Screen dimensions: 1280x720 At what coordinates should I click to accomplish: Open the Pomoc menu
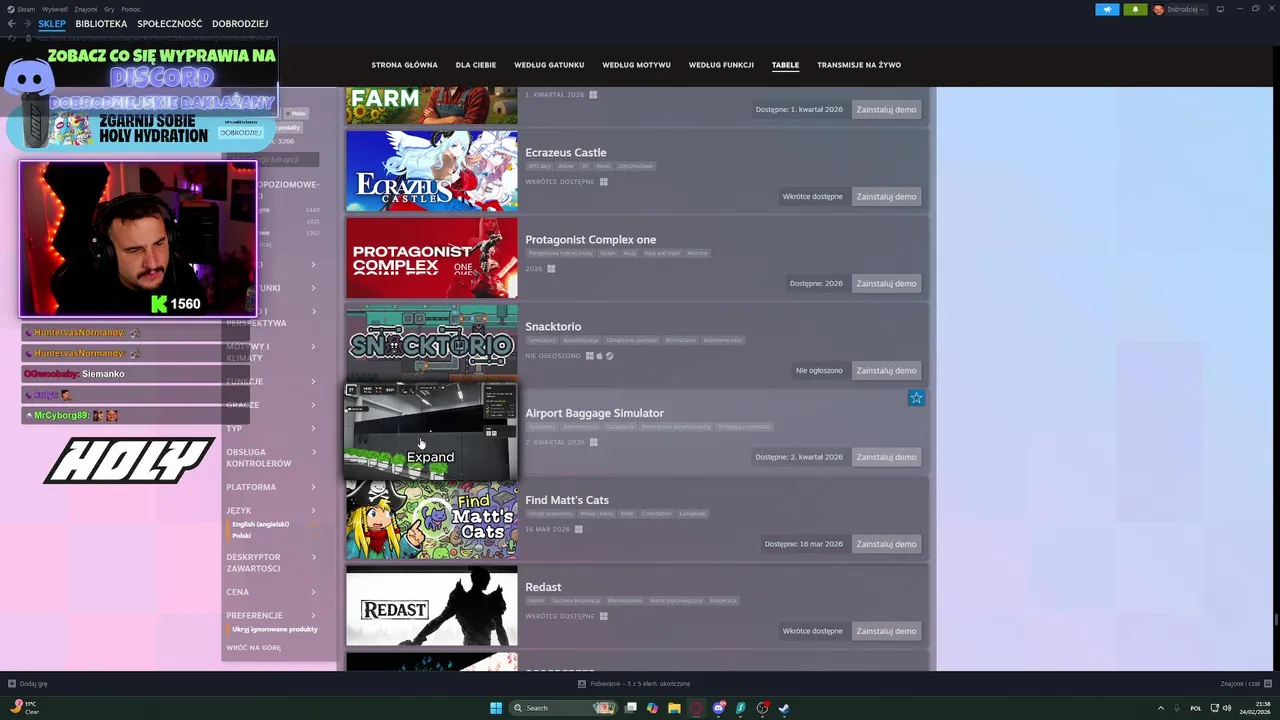[x=131, y=9]
